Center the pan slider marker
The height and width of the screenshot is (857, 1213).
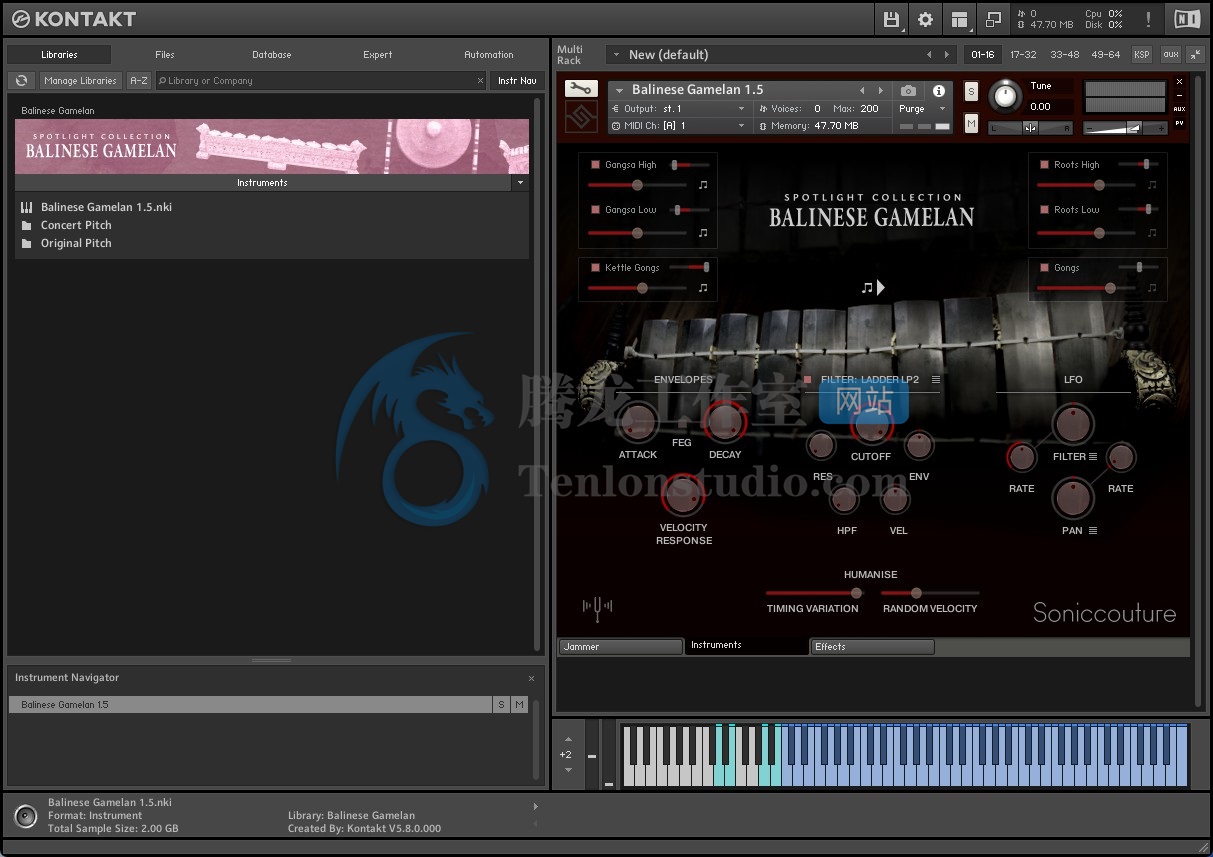point(1030,127)
